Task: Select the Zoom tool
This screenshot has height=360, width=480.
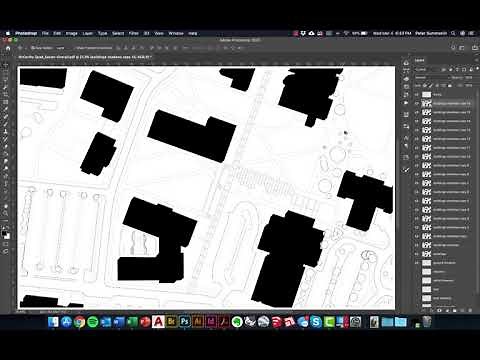Action: coord(5,213)
